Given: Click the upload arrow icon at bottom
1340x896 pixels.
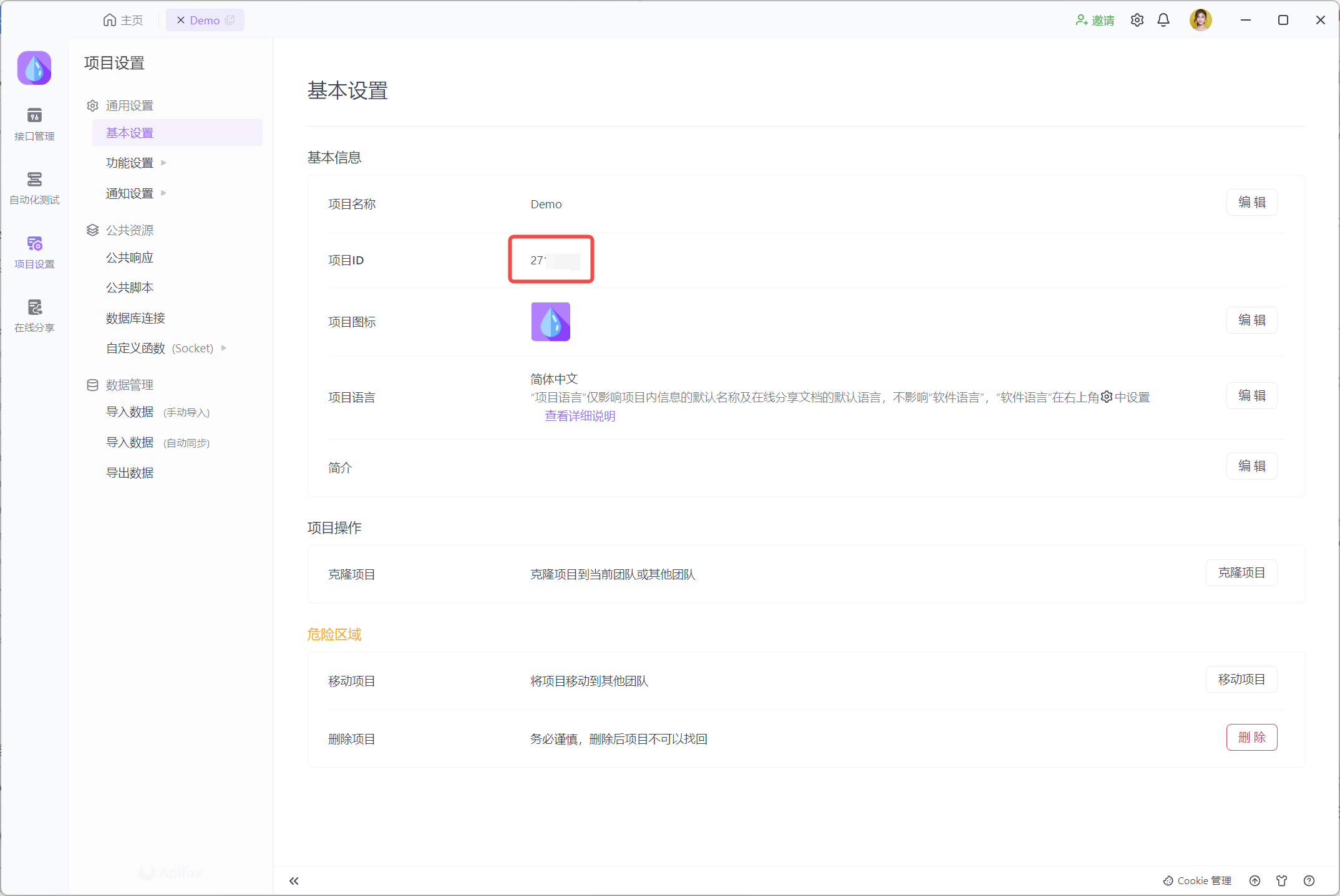Looking at the screenshot, I should [x=1255, y=880].
